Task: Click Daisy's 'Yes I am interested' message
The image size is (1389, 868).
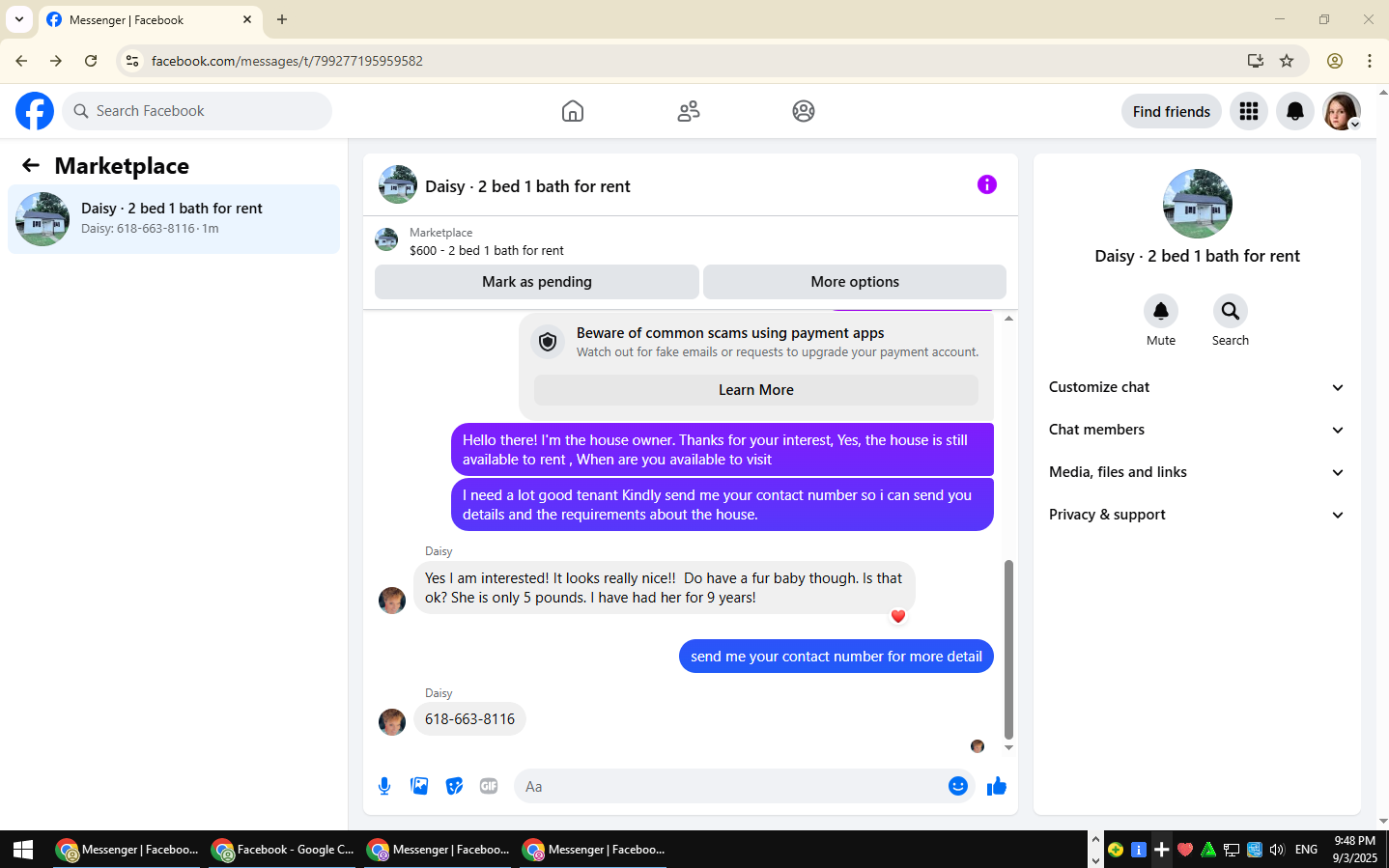Action: tap(664, 588)
